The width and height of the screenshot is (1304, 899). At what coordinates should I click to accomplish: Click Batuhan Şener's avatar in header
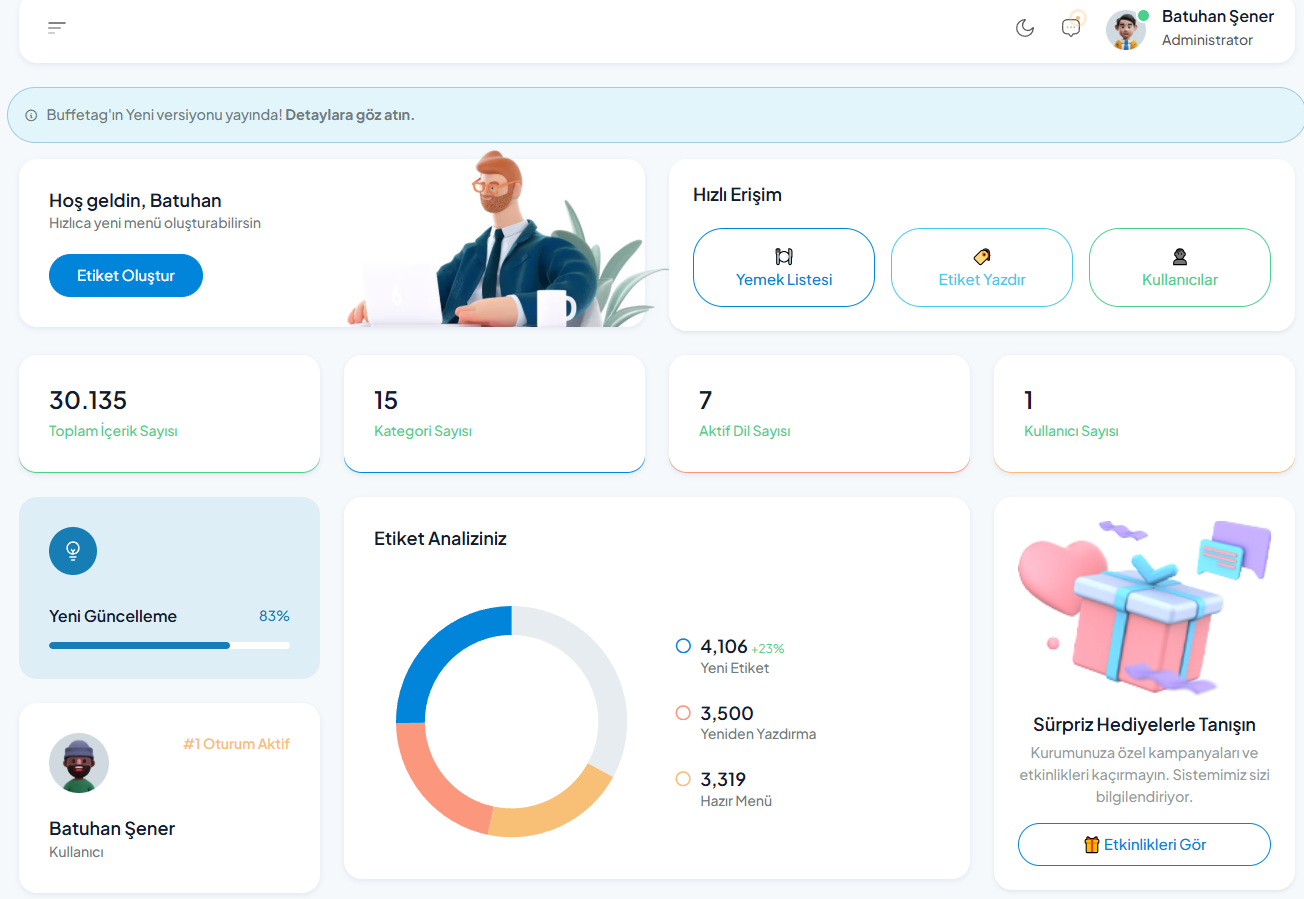1126,30
